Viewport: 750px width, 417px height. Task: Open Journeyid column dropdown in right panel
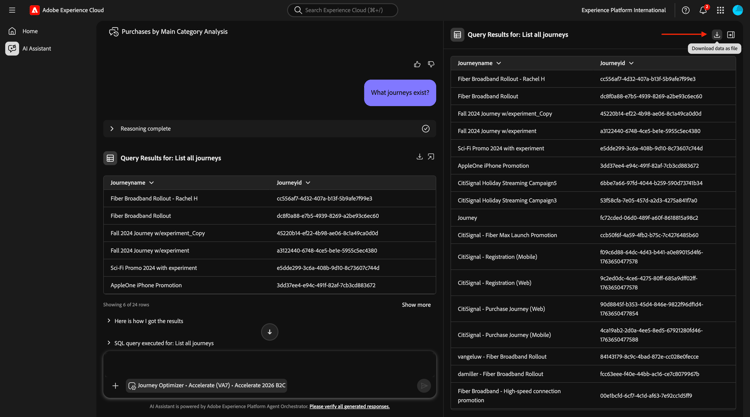click(631, 63)
